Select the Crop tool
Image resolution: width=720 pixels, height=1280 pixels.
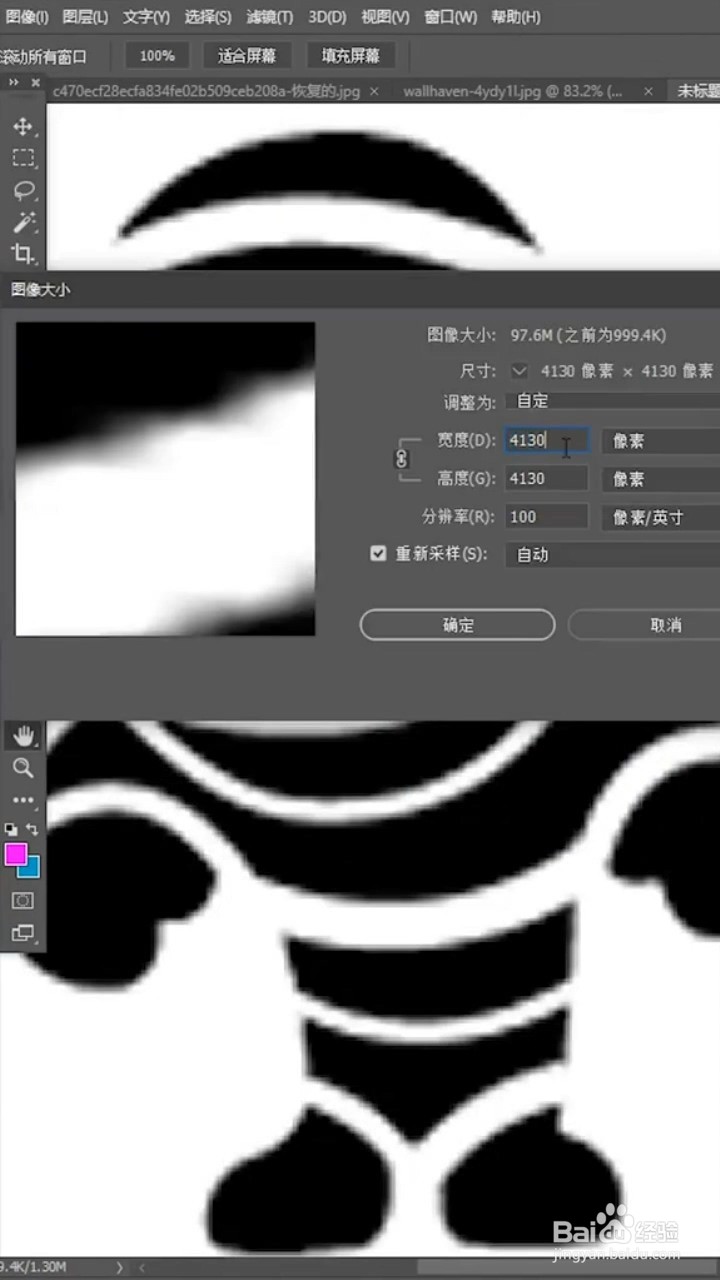click(x=23, y=253)
